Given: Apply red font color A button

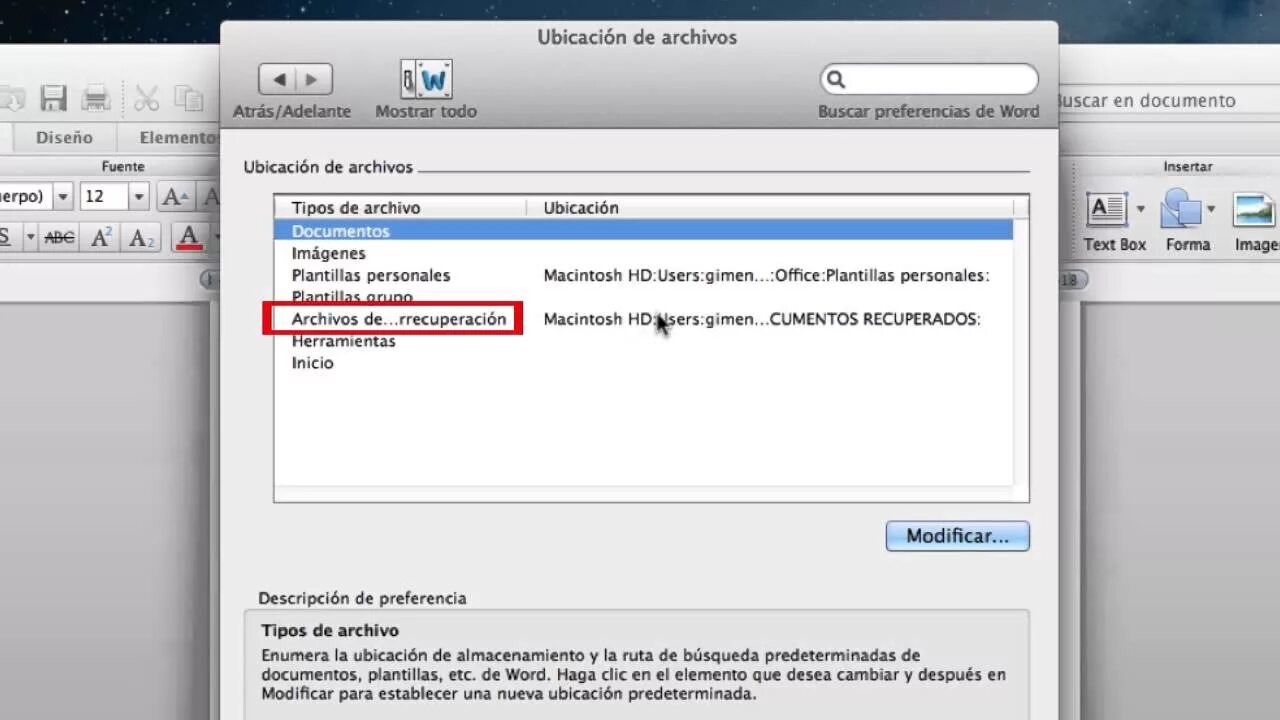Looking at the screenshot, I should 188,237.
